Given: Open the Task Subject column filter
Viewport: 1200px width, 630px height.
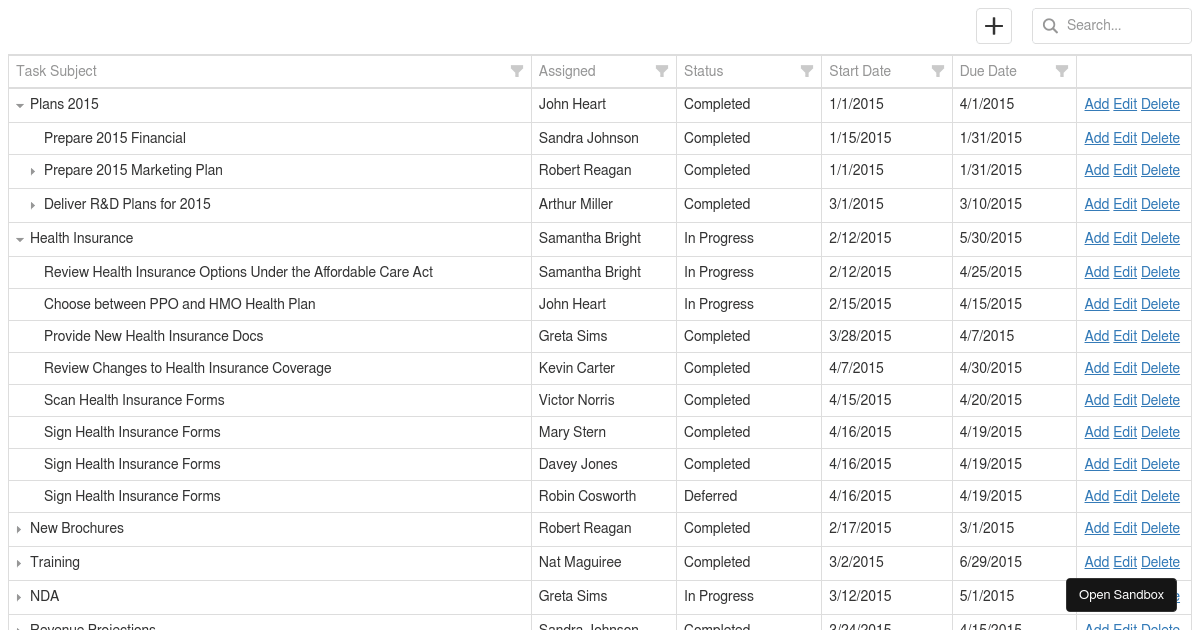Looking at the screenshot, I should [x=517, y=71].
